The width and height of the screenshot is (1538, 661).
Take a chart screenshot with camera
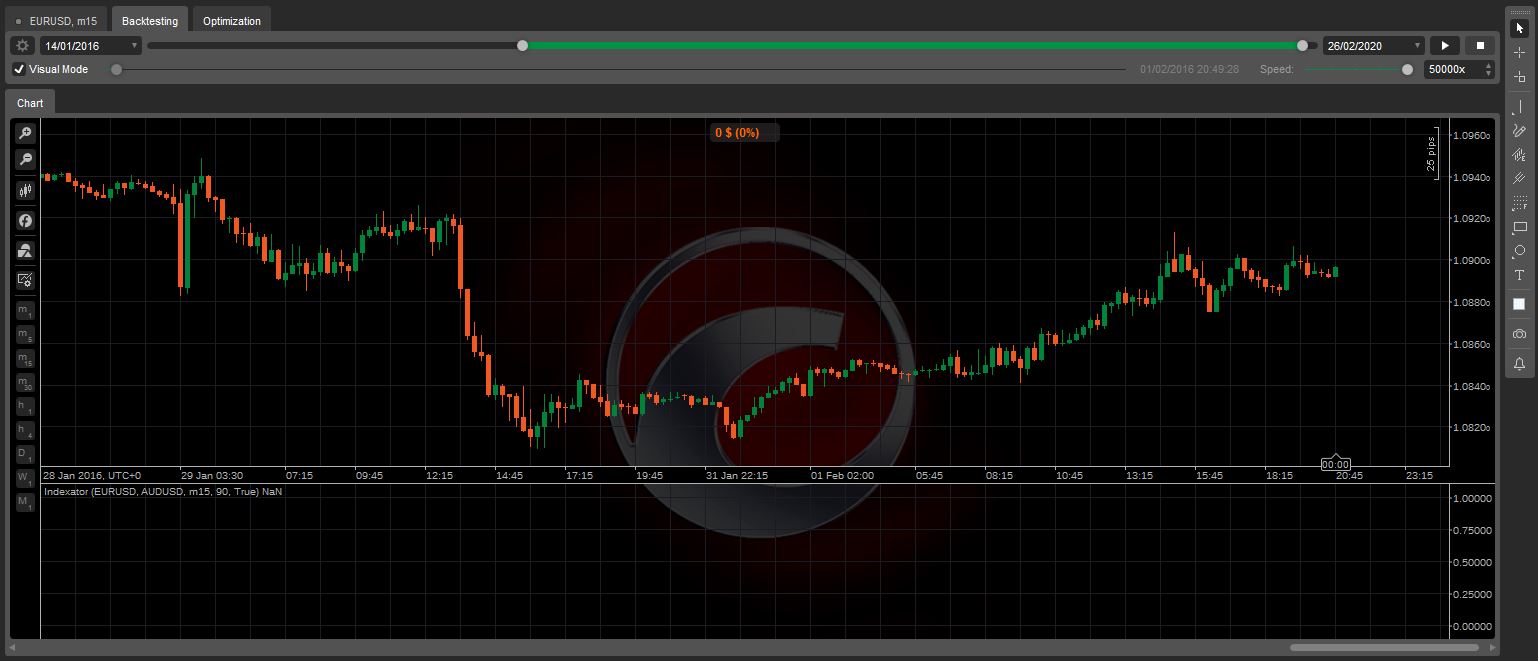pyautogui.click(x=1519, y=334)
